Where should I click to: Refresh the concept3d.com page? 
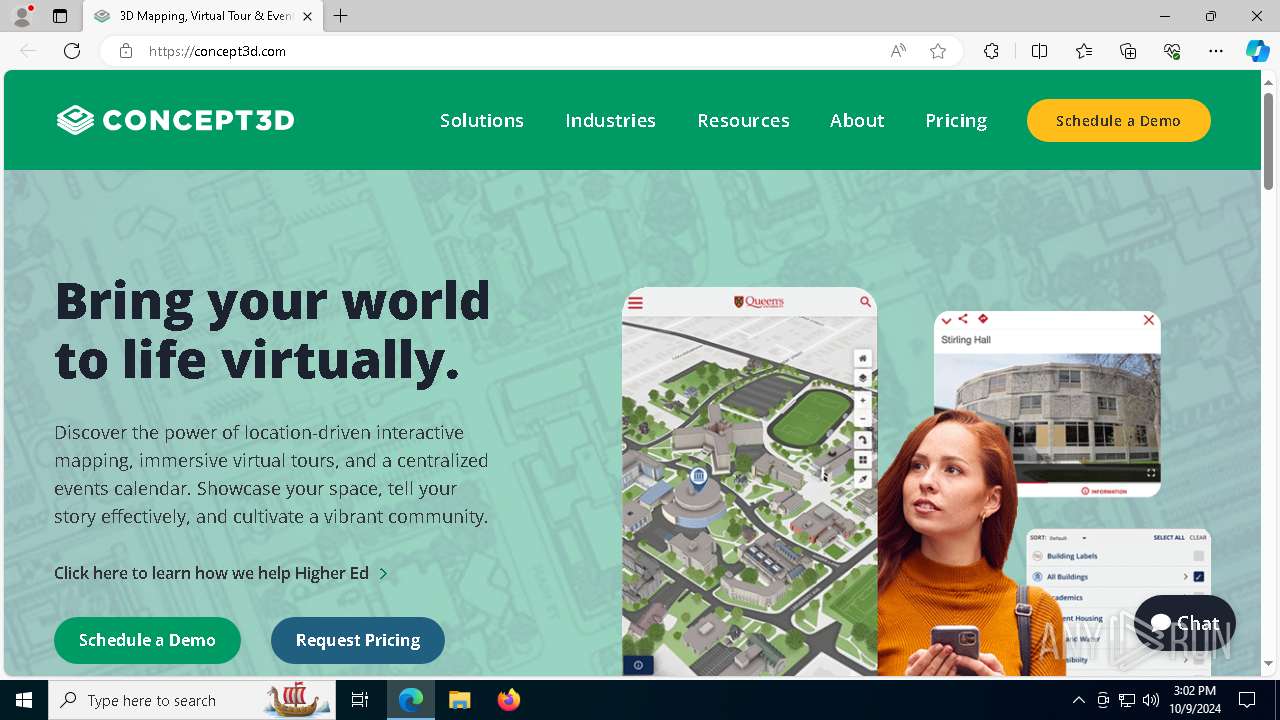tap(72, 51)
